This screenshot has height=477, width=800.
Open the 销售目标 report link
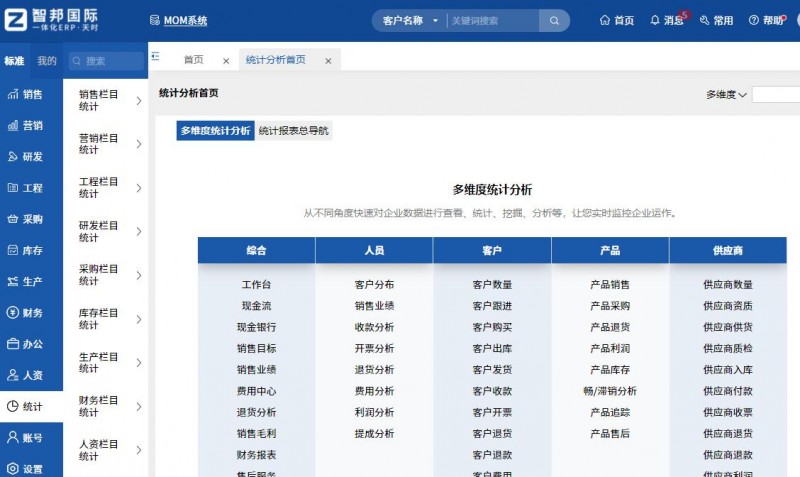[x=256, y=348]
